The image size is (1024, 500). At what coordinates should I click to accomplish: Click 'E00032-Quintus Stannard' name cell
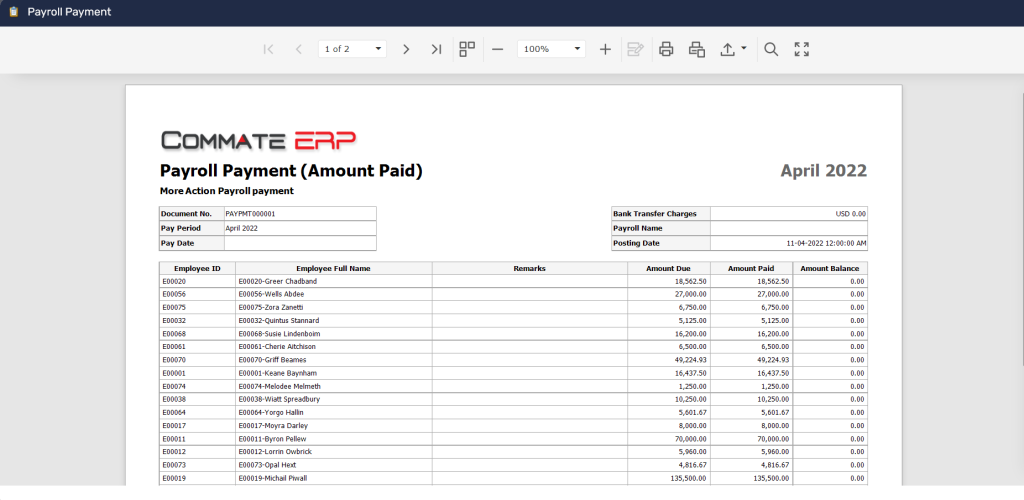[x=334, y=320]
